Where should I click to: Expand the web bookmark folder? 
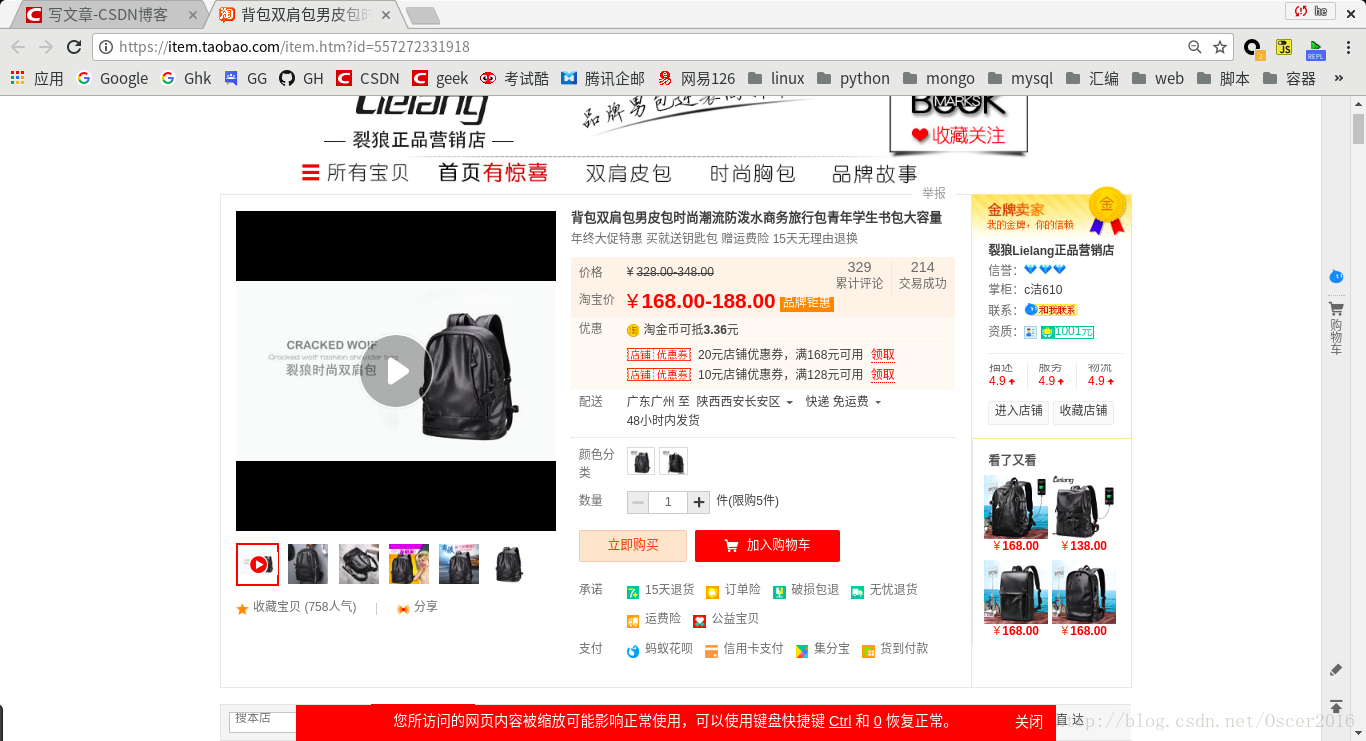pyautogui.click(x=1157, y=78)
